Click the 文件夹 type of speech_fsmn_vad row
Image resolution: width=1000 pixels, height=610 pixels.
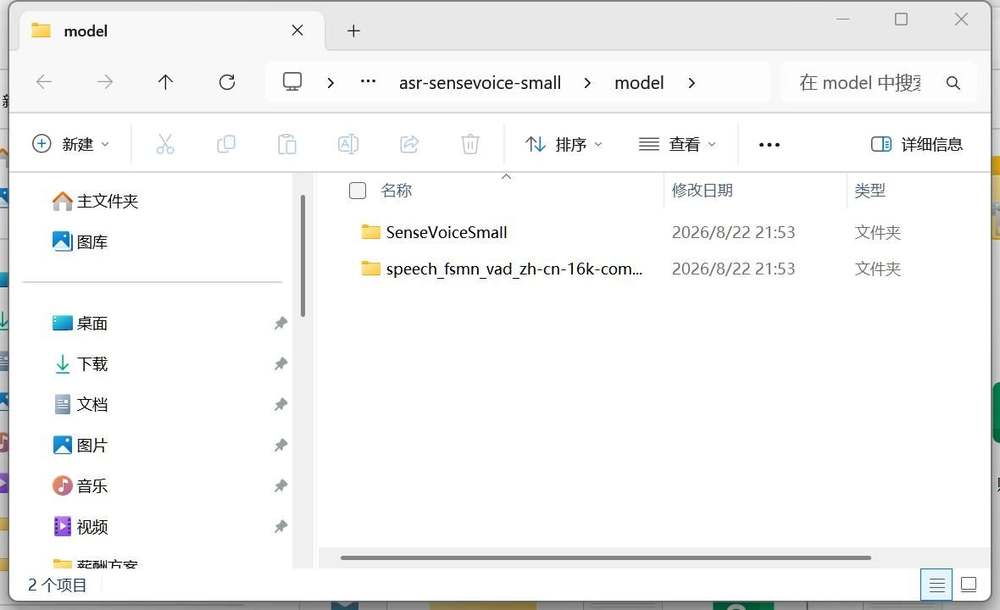point(878,269)
